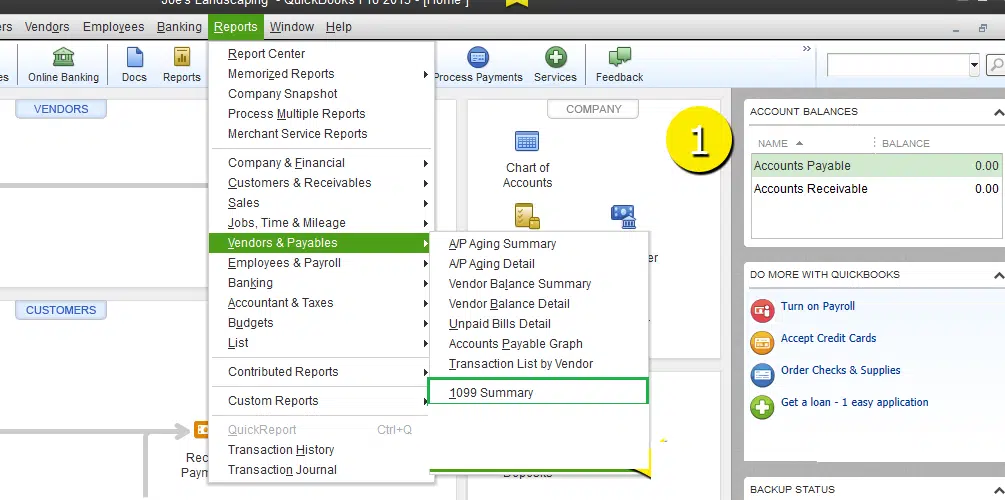Viewport: 1005px width, 500px height.
Task: Expand Accountant & Taxes submenu
Action: click(321, 303)
